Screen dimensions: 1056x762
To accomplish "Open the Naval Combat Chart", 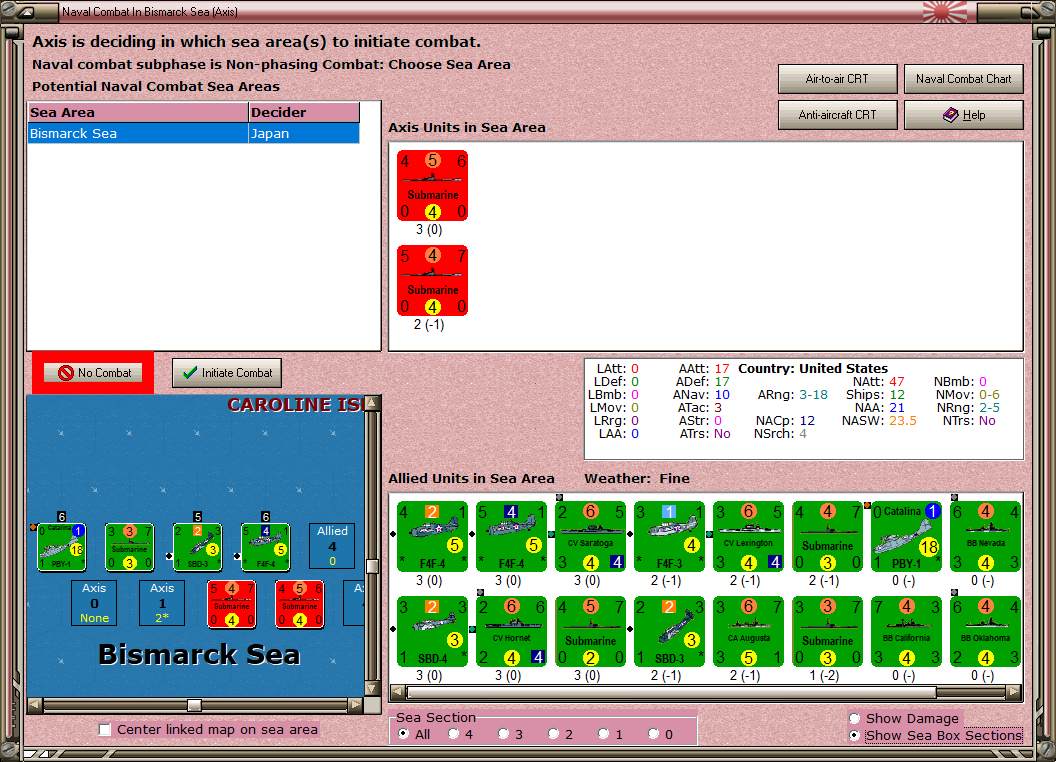I will tap(963, 79).
